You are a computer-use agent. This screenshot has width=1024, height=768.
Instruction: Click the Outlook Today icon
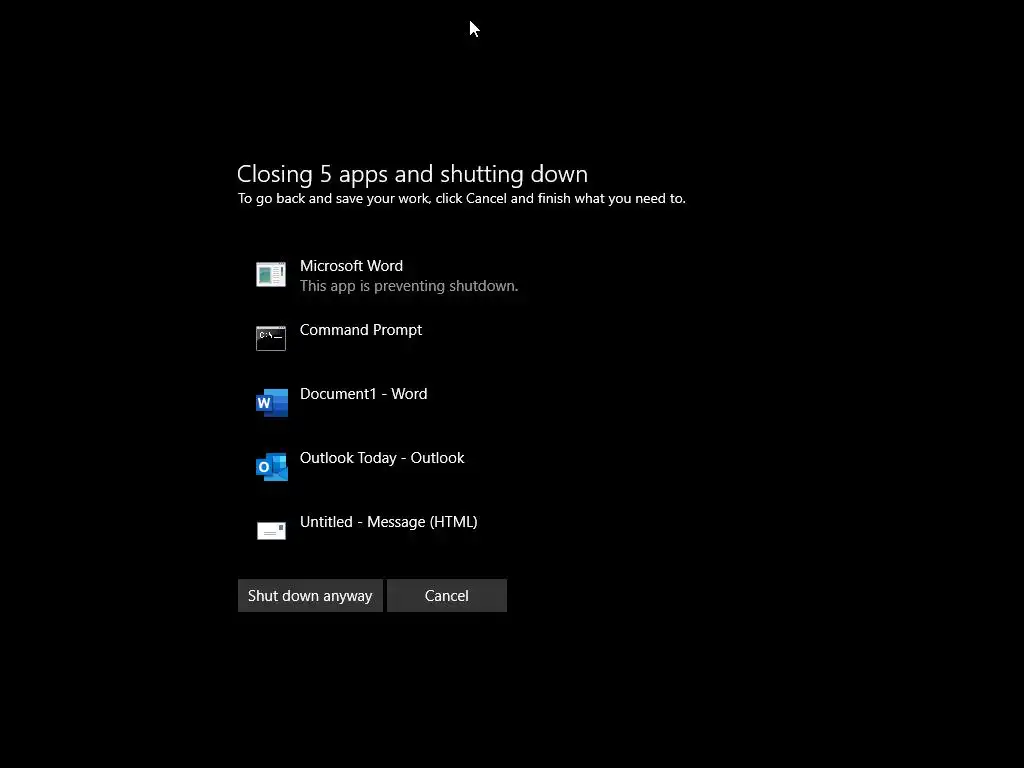tap(272, 466)
